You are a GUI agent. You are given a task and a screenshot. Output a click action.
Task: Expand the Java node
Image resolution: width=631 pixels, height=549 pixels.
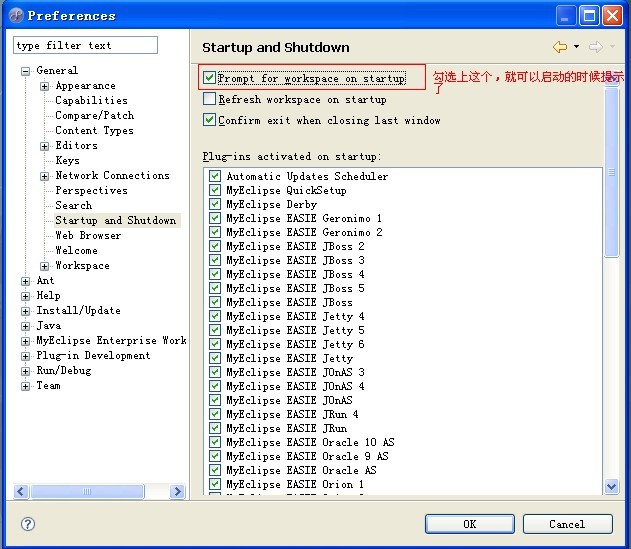click(25, 326)
